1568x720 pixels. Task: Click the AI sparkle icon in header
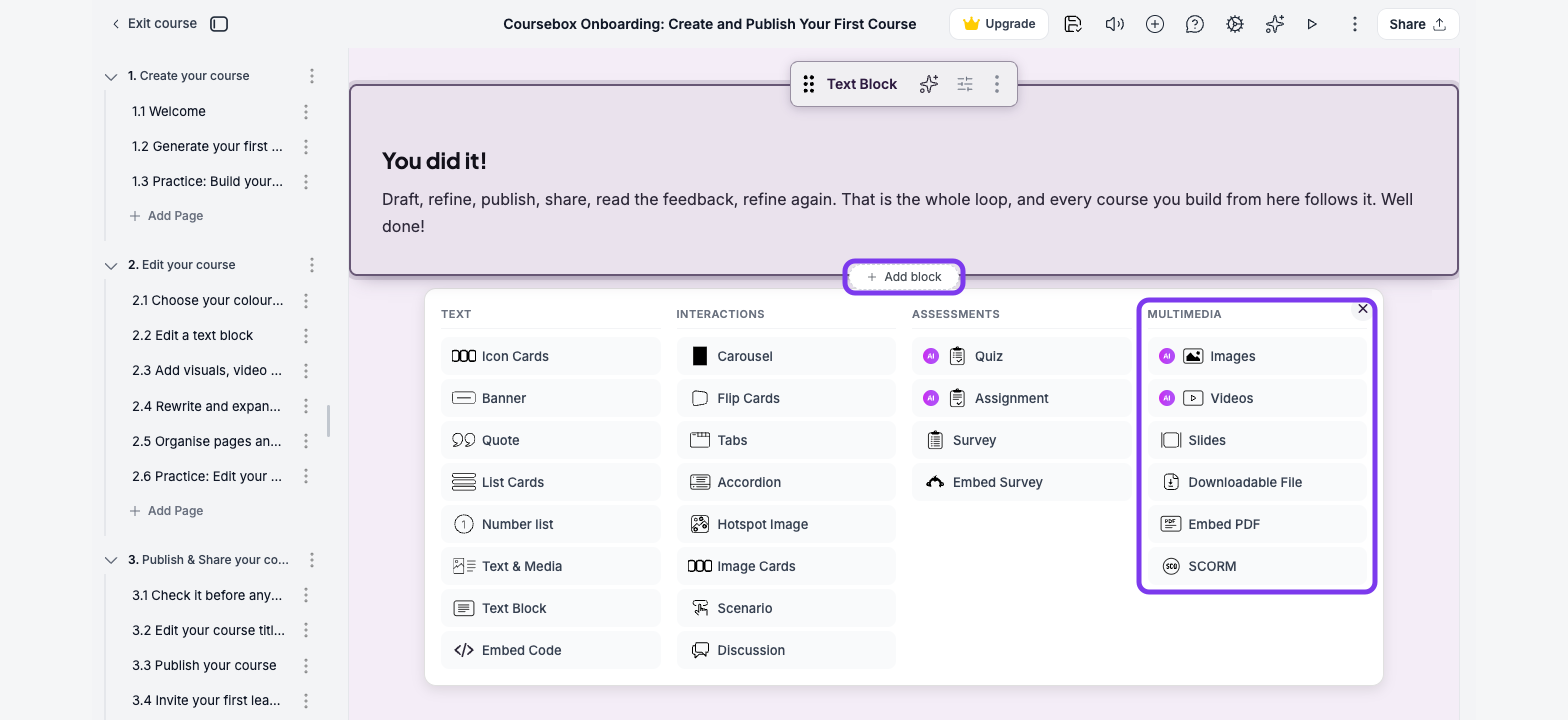1274,24
